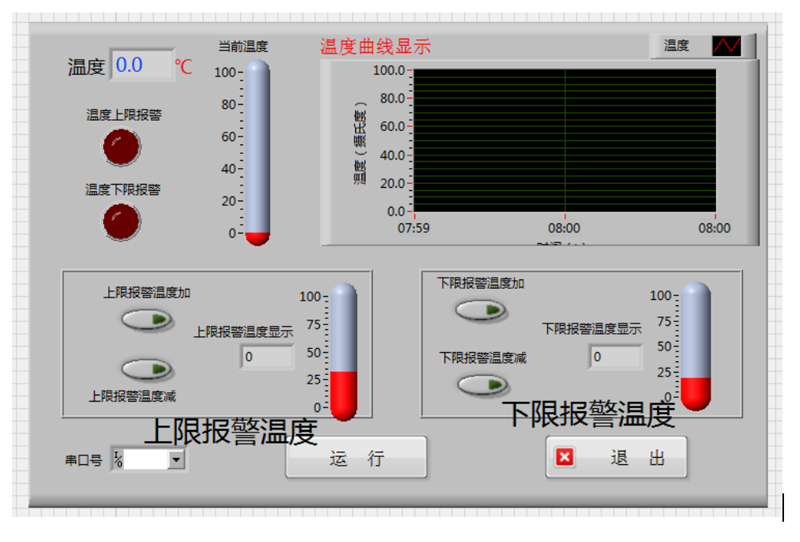Click the black temperature curve chart area
This screenshot has width=800, height=542.
[565, 140]
